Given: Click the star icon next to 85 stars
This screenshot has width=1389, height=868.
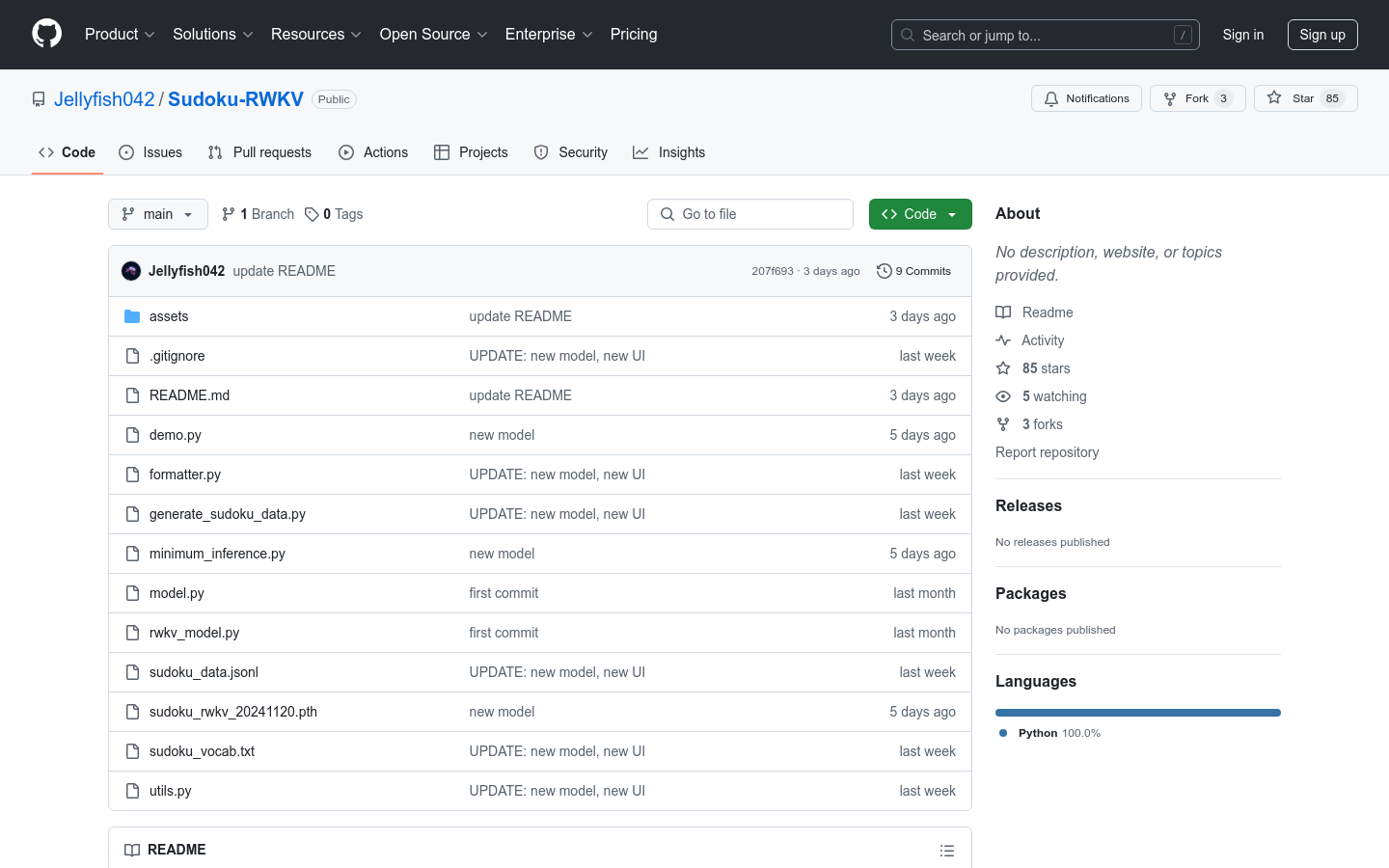Looking at the screenshot, I should (x=1003, y=368).
